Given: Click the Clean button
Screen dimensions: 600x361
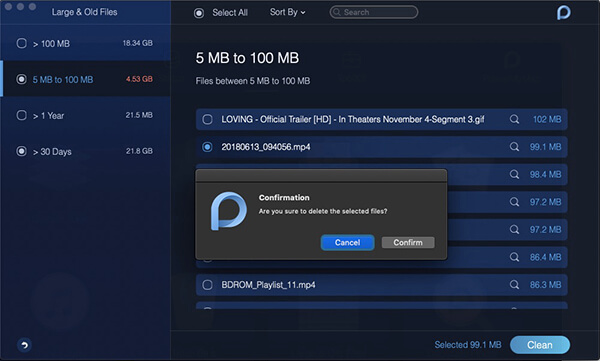Looking at the screenshot, I should pos(540,345).
